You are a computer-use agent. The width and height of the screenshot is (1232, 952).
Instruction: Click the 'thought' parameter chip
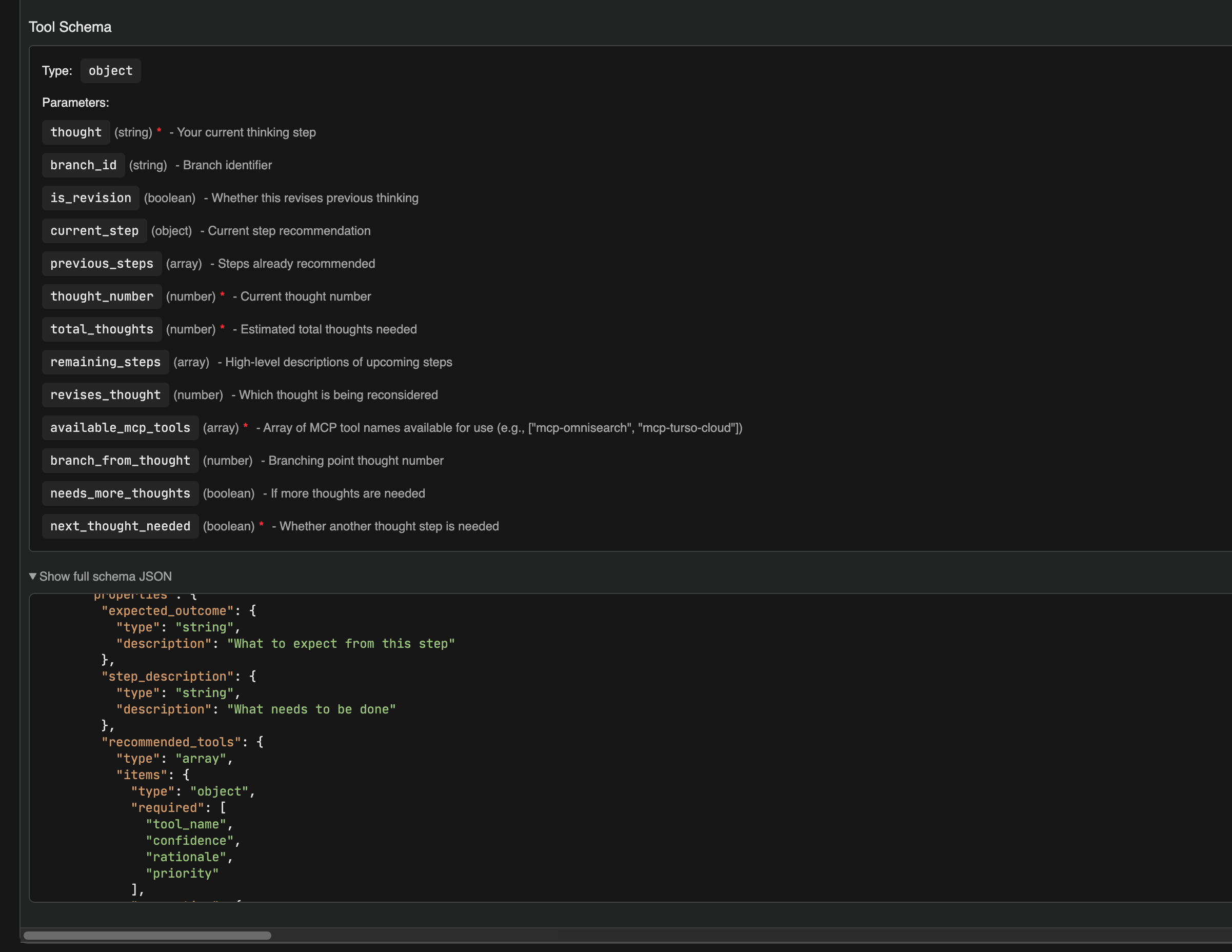[x=75, y=132]
